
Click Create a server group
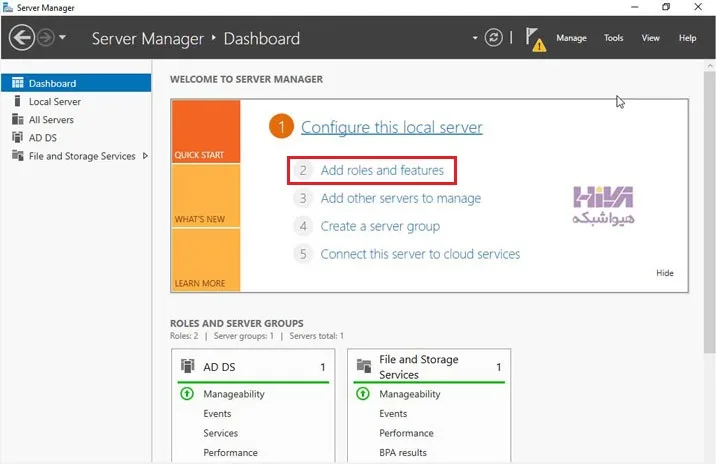click(x=380, y=226)
